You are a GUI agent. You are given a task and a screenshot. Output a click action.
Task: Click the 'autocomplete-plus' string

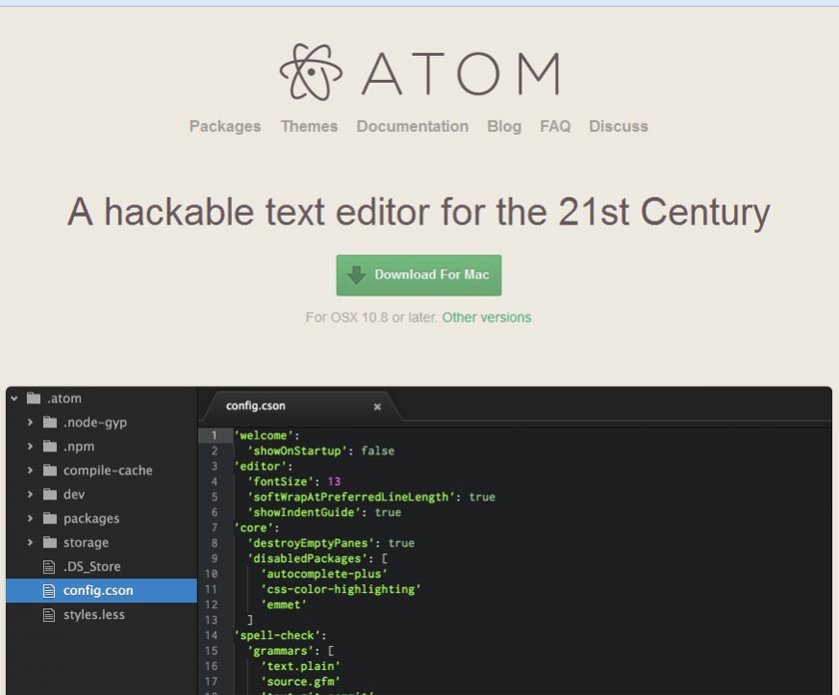click(324, 574)
